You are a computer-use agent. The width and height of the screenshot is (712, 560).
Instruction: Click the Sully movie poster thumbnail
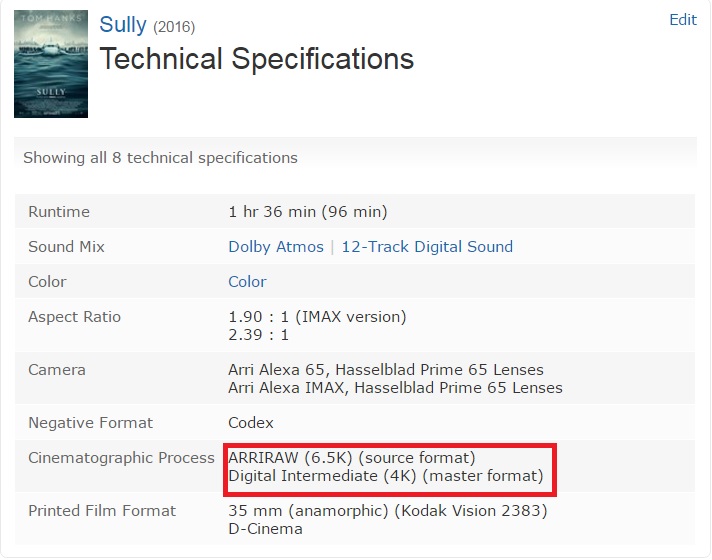(x=51, y=64)
